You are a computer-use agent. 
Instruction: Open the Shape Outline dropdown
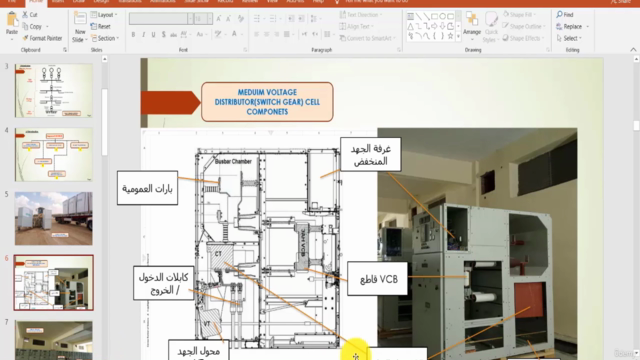pyautogui.click(x=524, y=27)
